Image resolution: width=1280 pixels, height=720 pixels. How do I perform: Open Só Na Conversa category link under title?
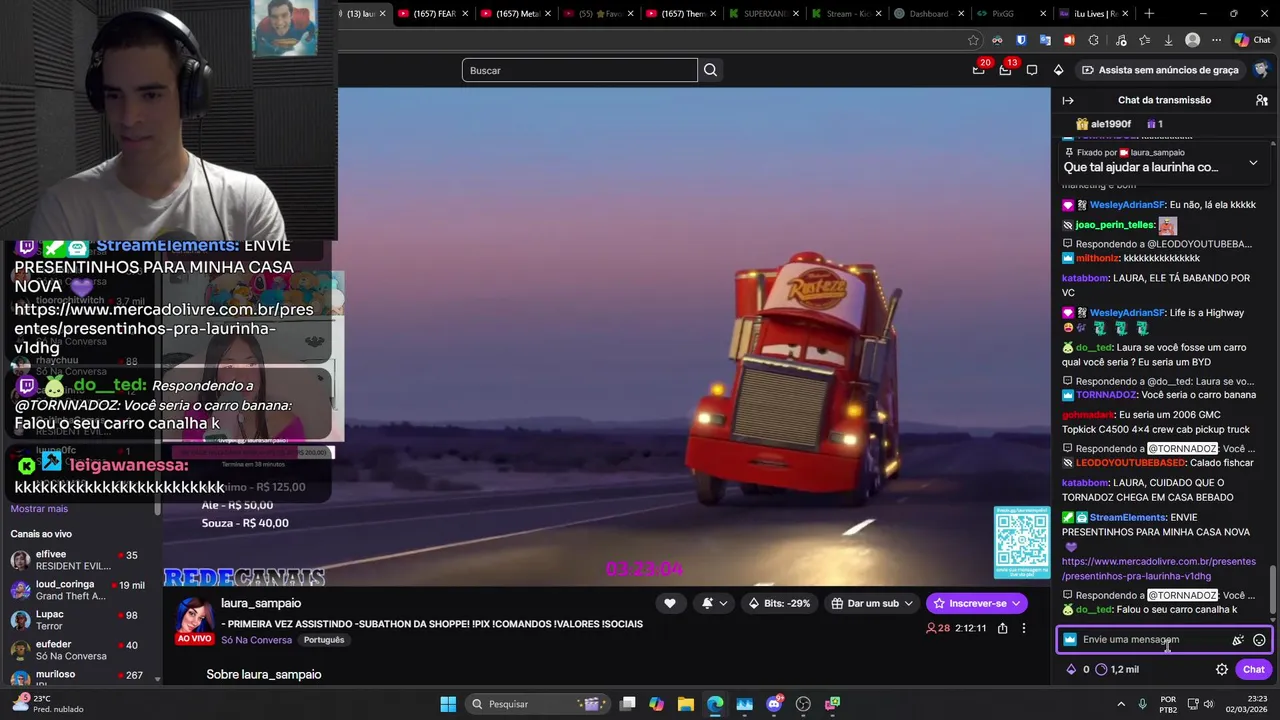(x=256, y=640)
